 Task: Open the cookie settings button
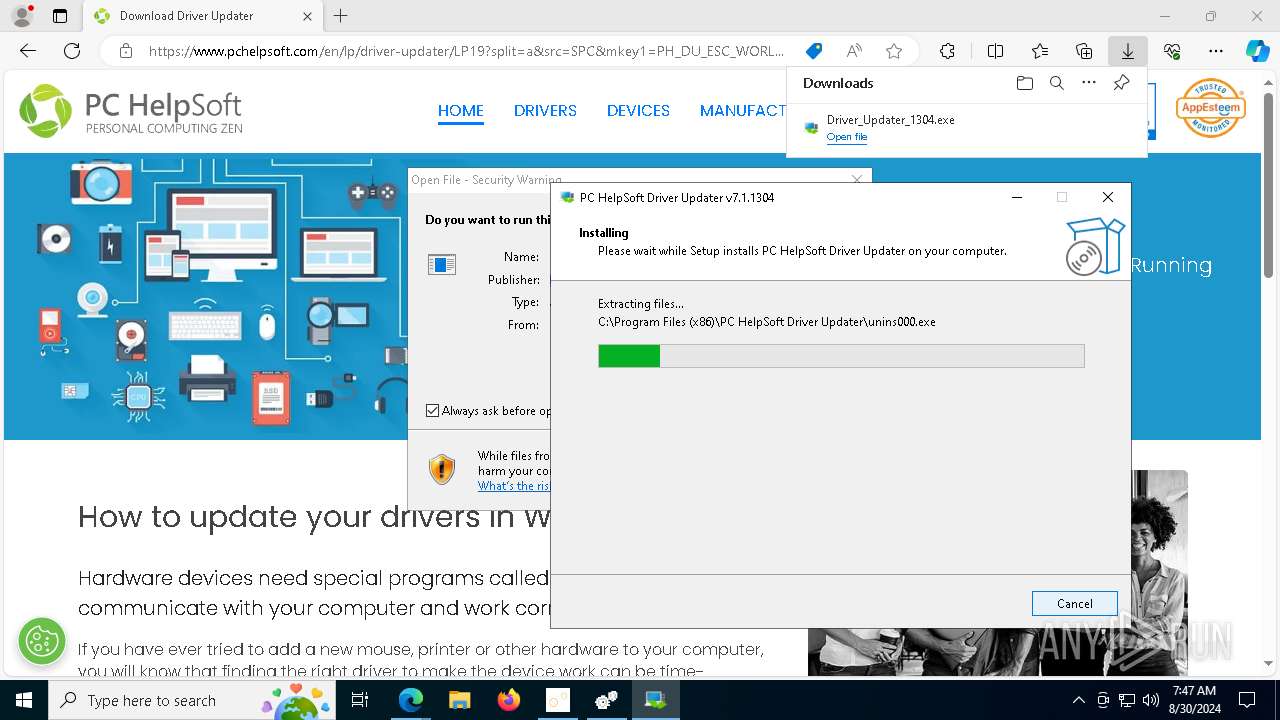click(42, 641)
